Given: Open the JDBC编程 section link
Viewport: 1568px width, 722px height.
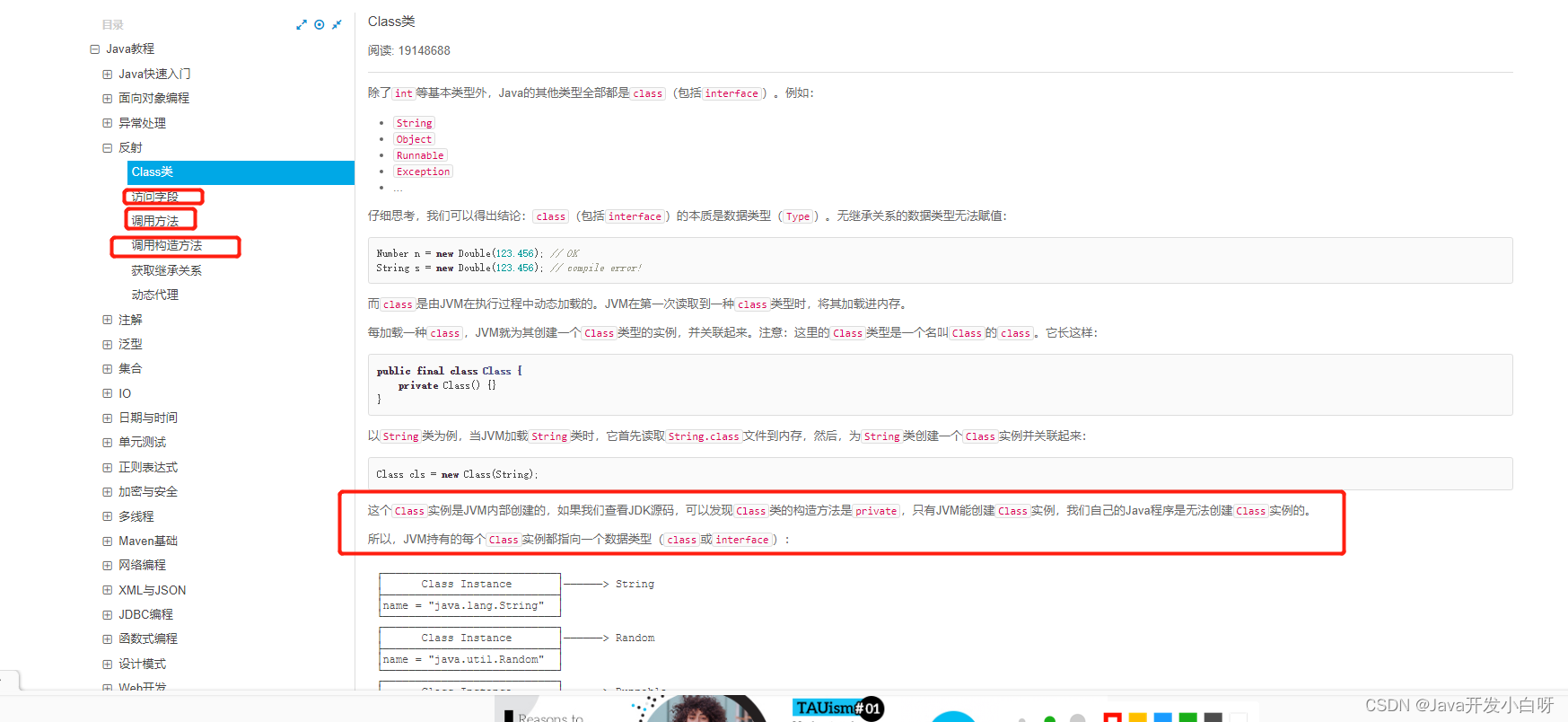Looking at the screenshot, I should click(145, 614).
